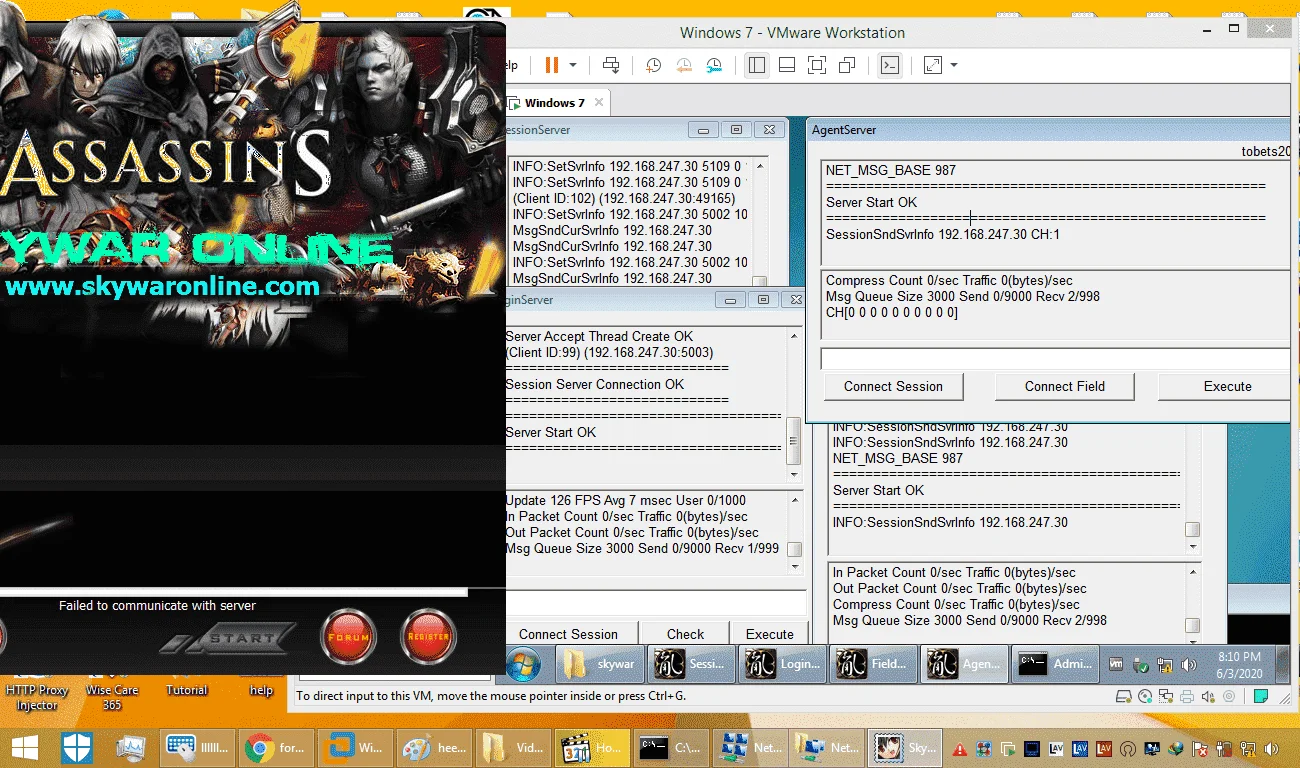Switch to Sky... game launcher taskbar item

coord(907,747)
